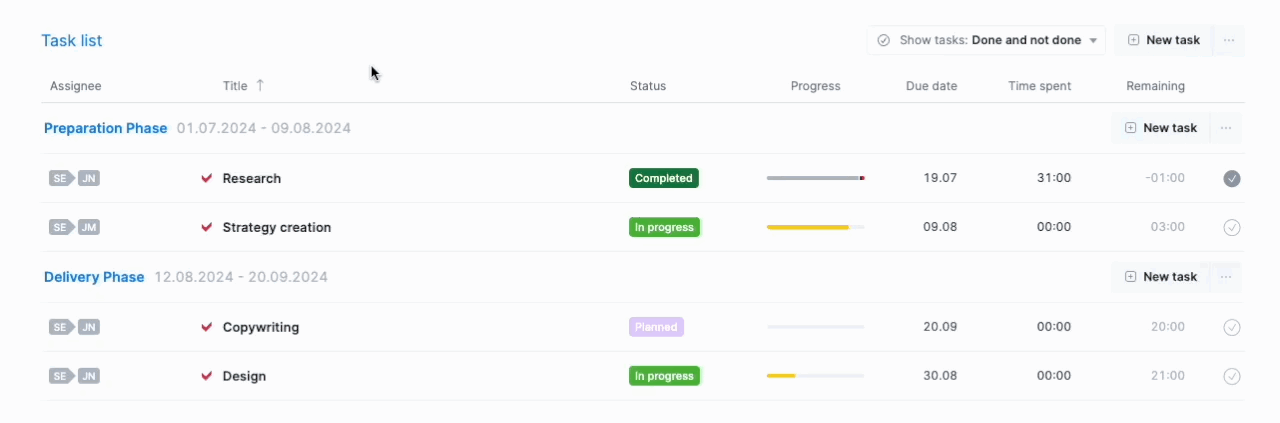Mark Design task as done
Screen dimensions: 1280x423
coord(1232,376)
